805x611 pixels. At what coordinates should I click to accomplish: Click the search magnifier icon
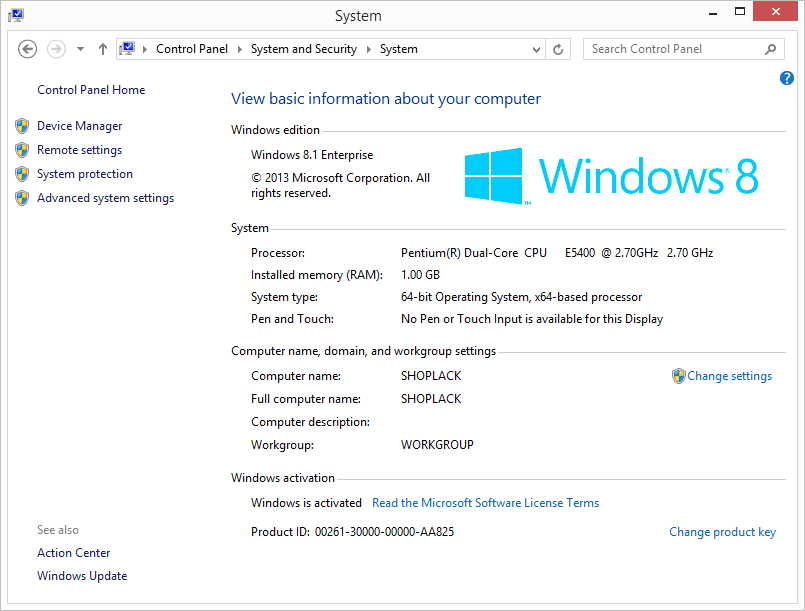point(771,49)
